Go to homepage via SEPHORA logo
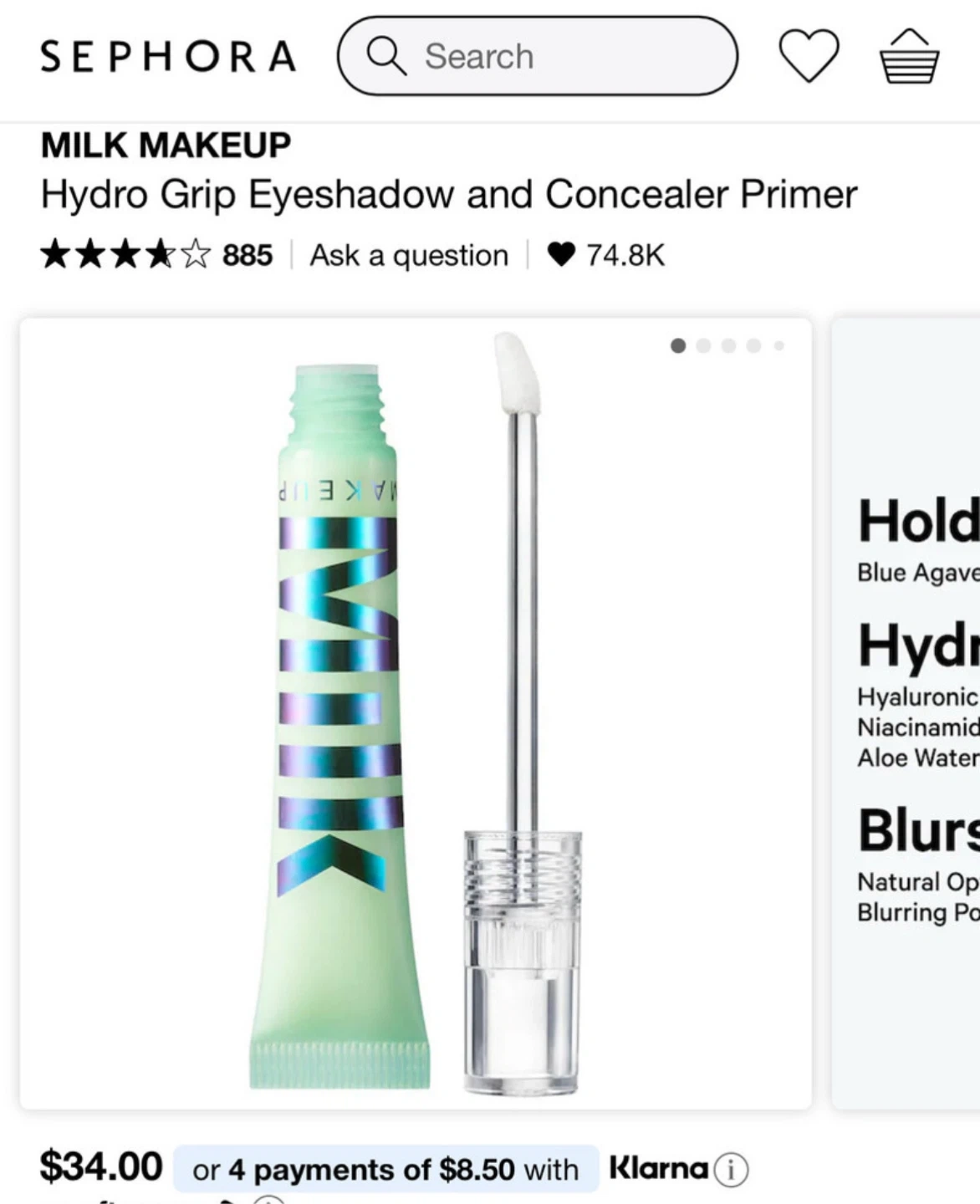 [168, 56]
